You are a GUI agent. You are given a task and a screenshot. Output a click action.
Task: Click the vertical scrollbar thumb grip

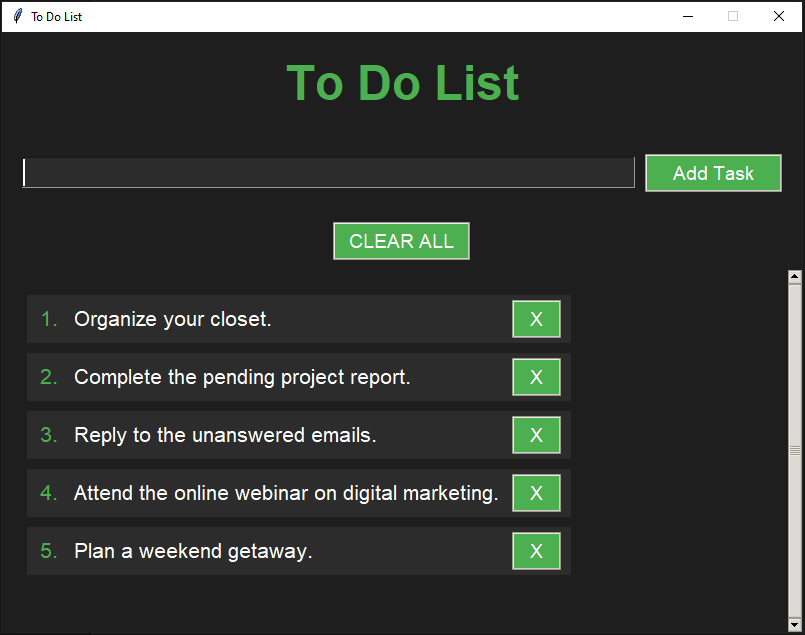(795, 451)
